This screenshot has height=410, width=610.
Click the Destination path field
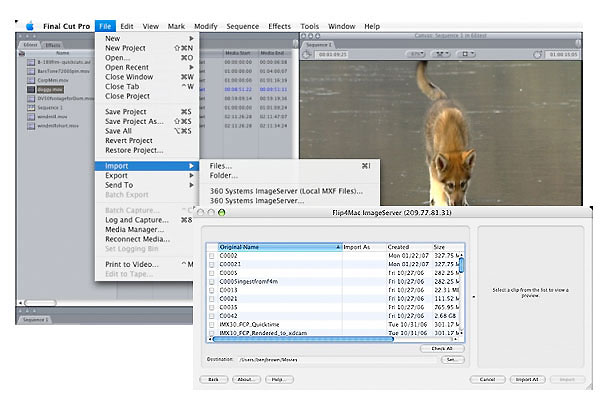coord(337,359)
